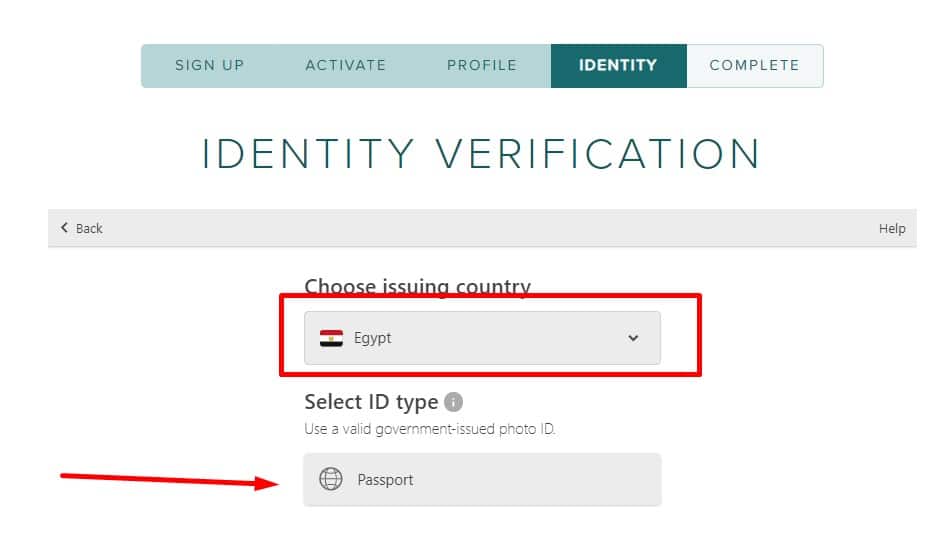Click the Identity Verification page heading
The width and height of the screenshot is (939, 543).
click(481, 154)
